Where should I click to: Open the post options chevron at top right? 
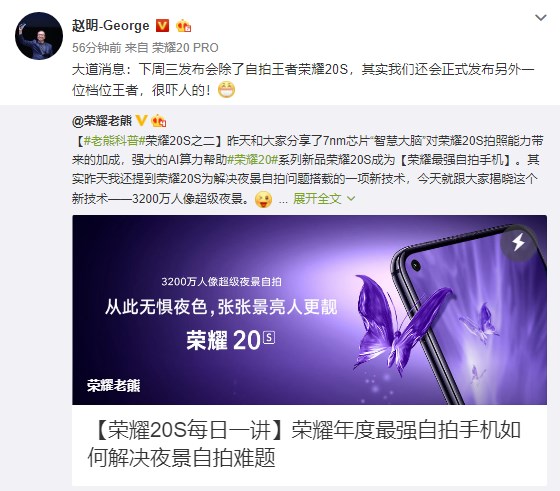tap(541, 17)
